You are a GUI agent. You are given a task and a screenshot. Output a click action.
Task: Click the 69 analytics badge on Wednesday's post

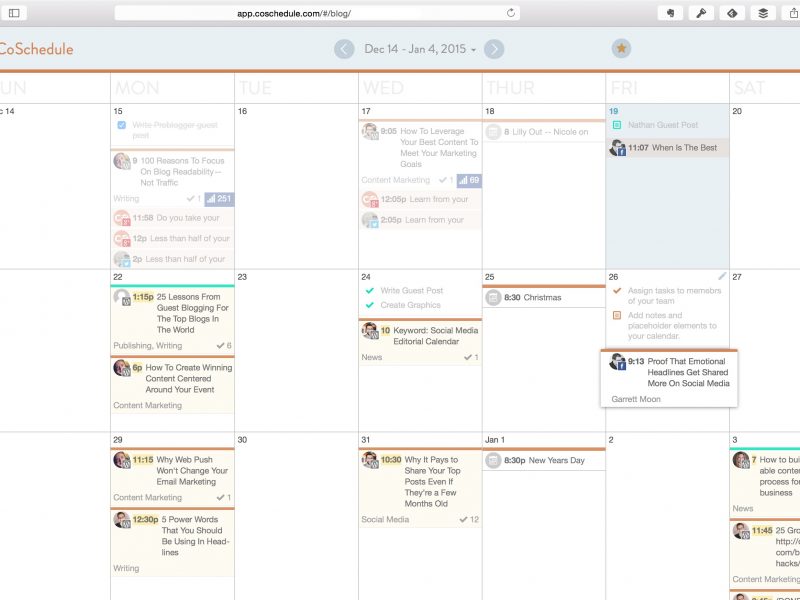point(468,180)
